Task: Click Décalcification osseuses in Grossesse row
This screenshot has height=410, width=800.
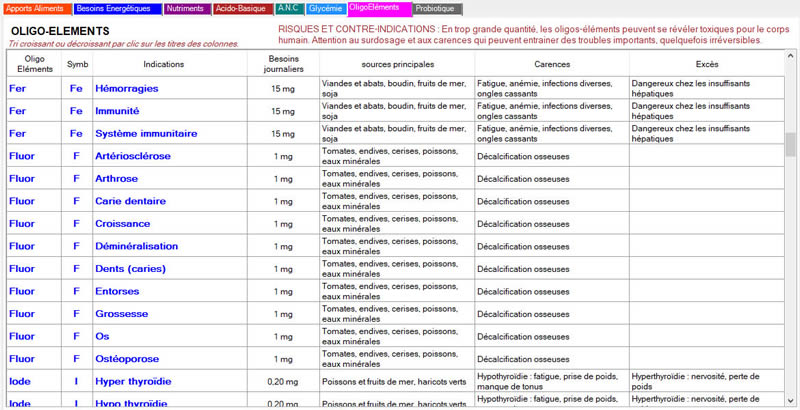Action: [552, 314]
